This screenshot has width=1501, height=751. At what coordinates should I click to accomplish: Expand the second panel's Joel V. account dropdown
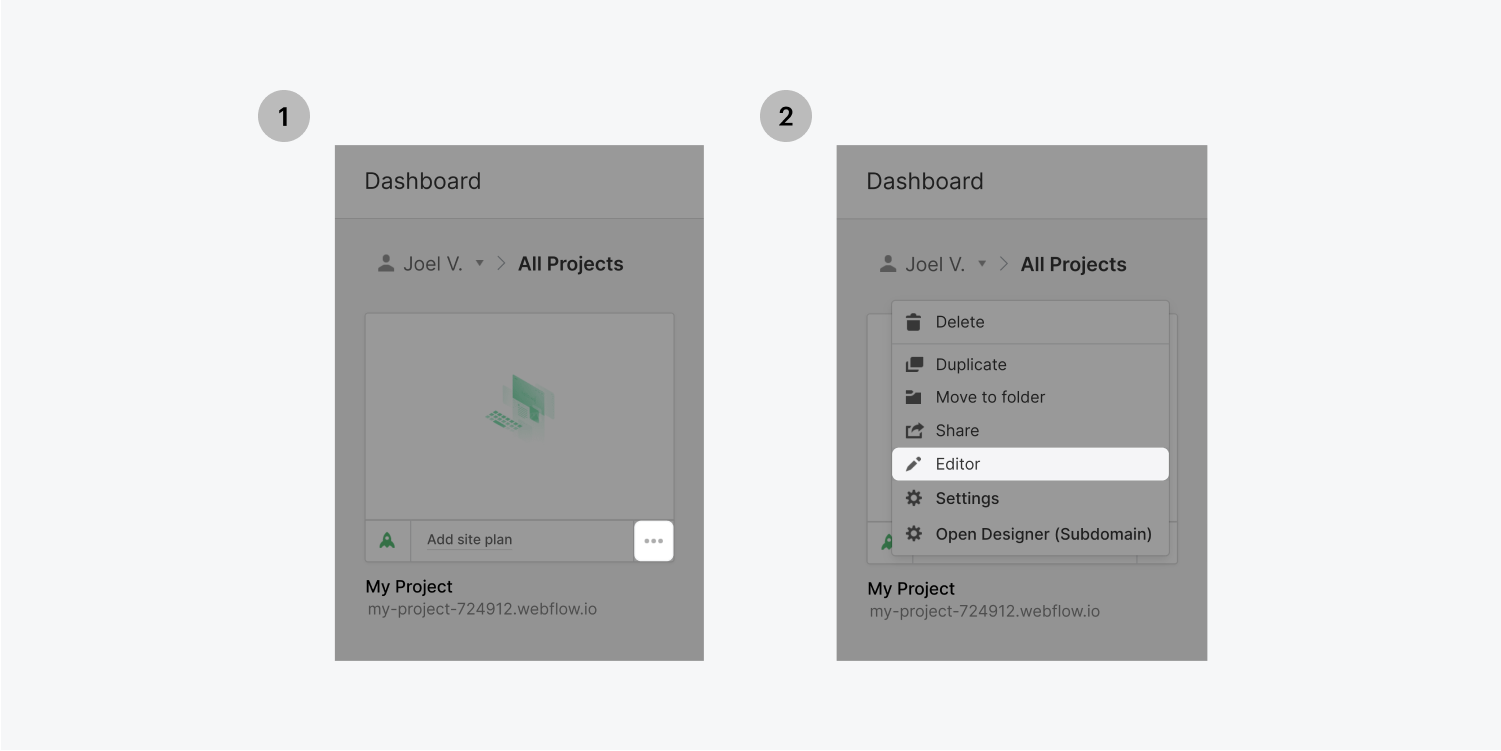(983, 264)
